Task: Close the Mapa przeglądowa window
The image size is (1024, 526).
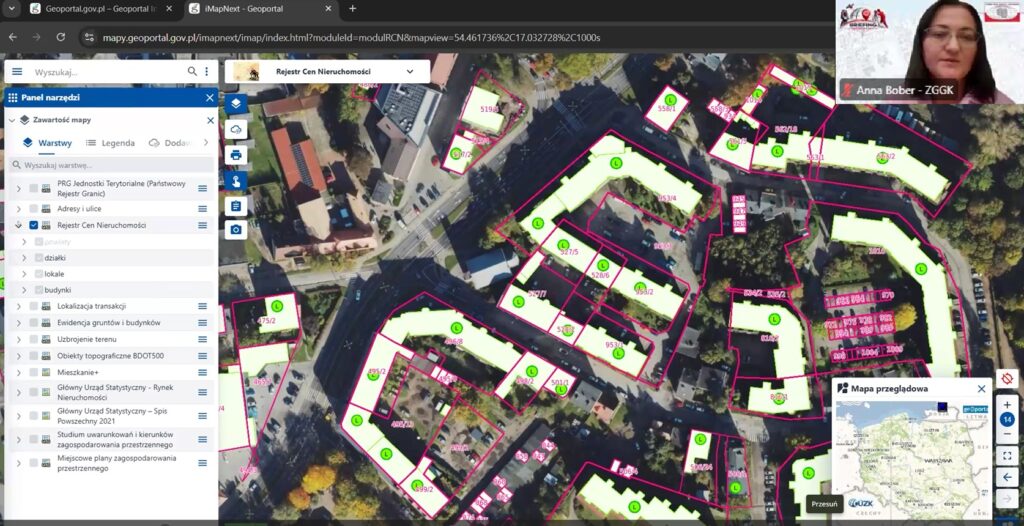Action: click(x=981, y=388)
